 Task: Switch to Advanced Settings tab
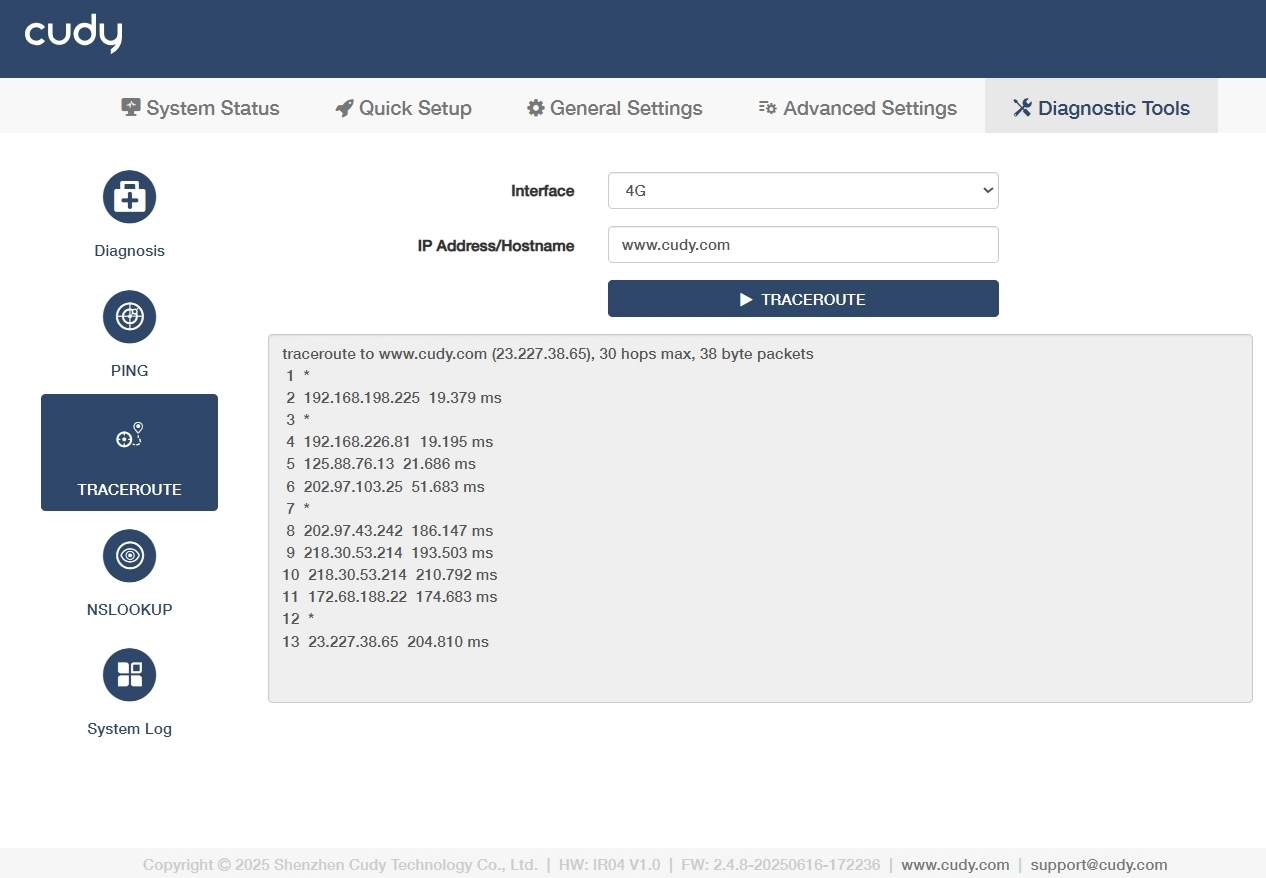858,108
